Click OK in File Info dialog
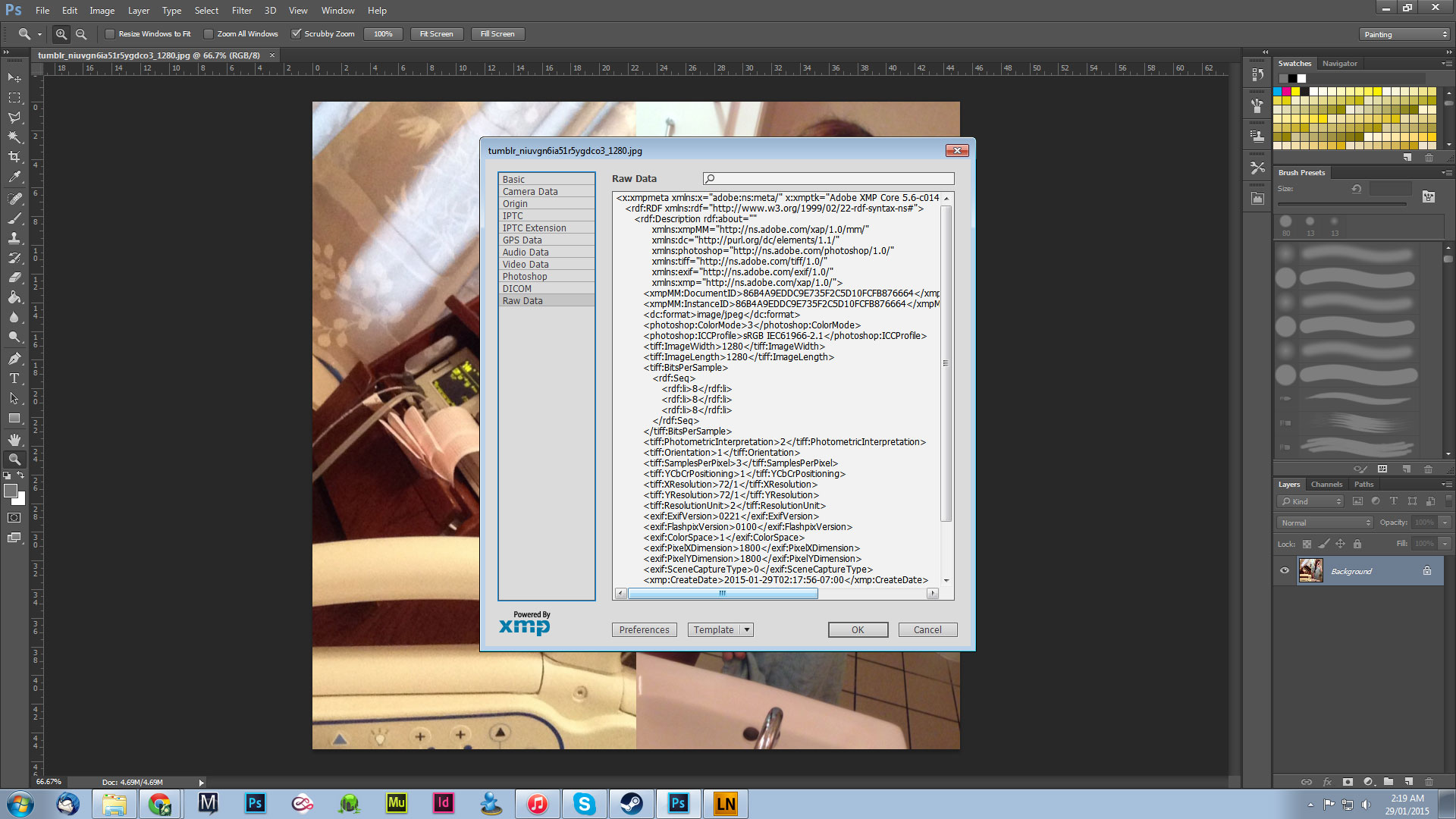The height and width of the screenshot is (819, 1456). tap(858, 630)
